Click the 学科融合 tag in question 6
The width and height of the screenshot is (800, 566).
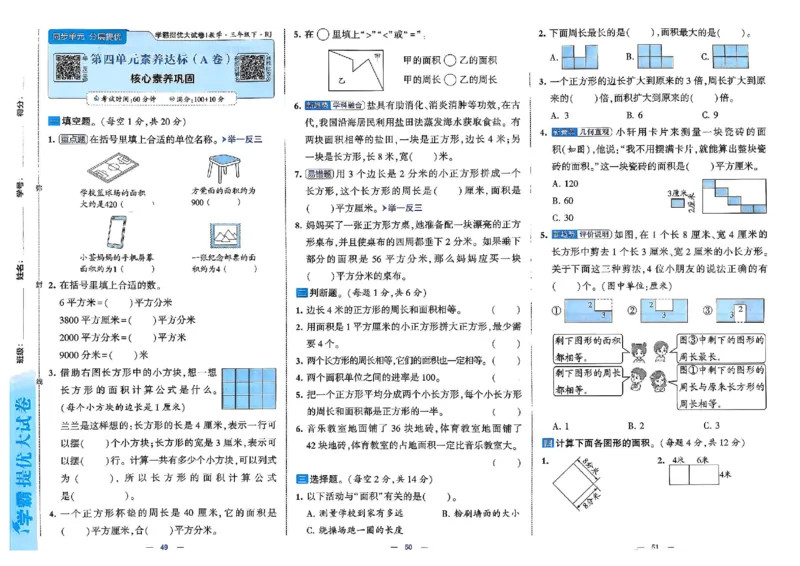(x=348, y=106)
